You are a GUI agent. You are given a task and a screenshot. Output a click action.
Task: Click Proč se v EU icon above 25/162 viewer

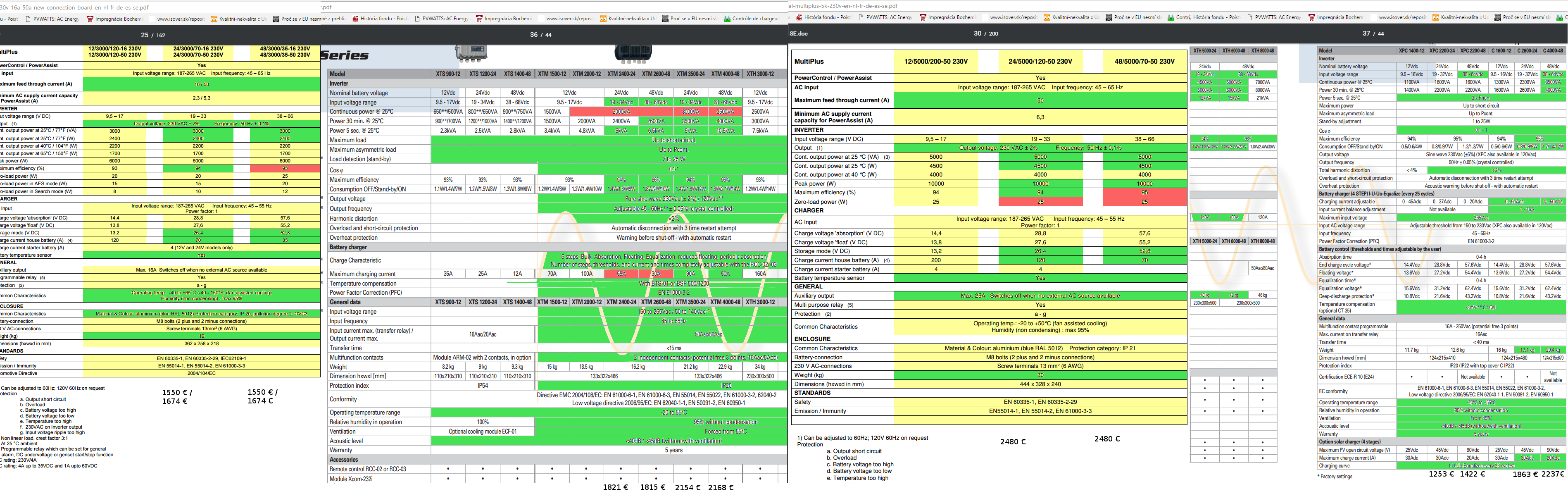coord(275,19)
